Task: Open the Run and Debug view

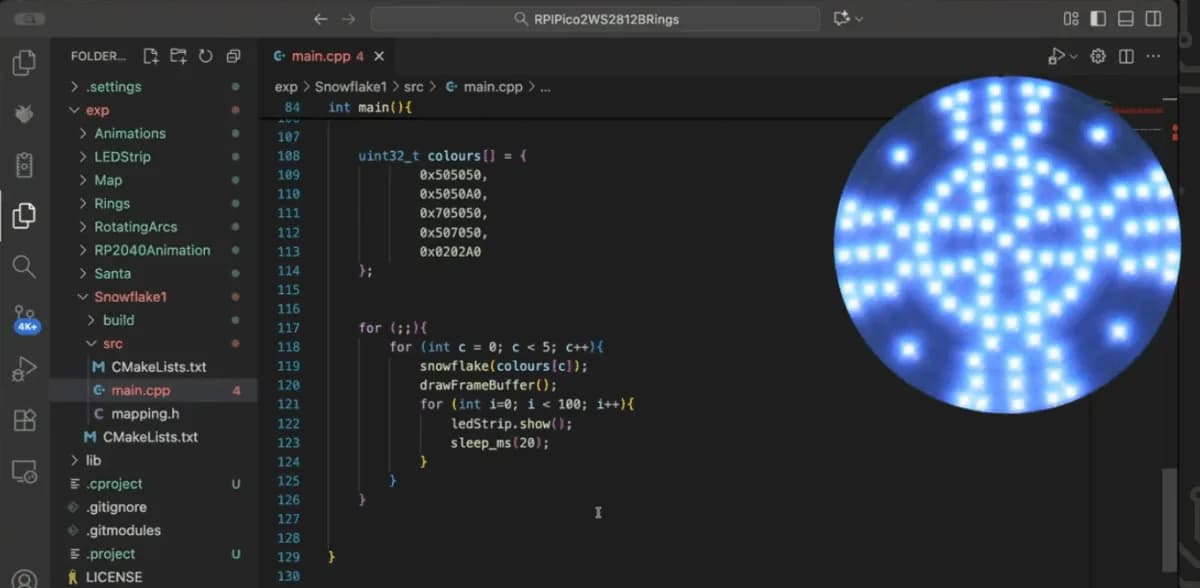Action: point(24,370)
